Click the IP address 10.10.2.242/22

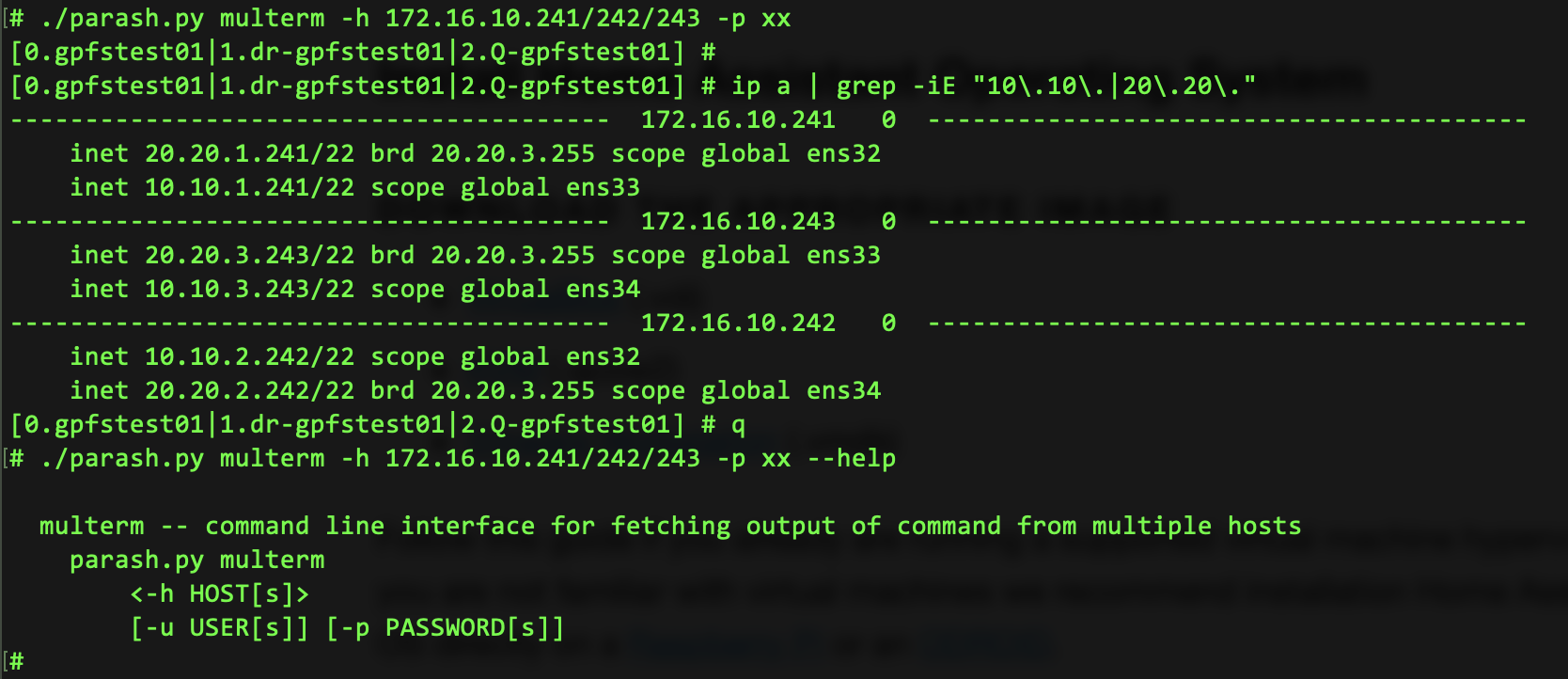[x=249, y=357]
